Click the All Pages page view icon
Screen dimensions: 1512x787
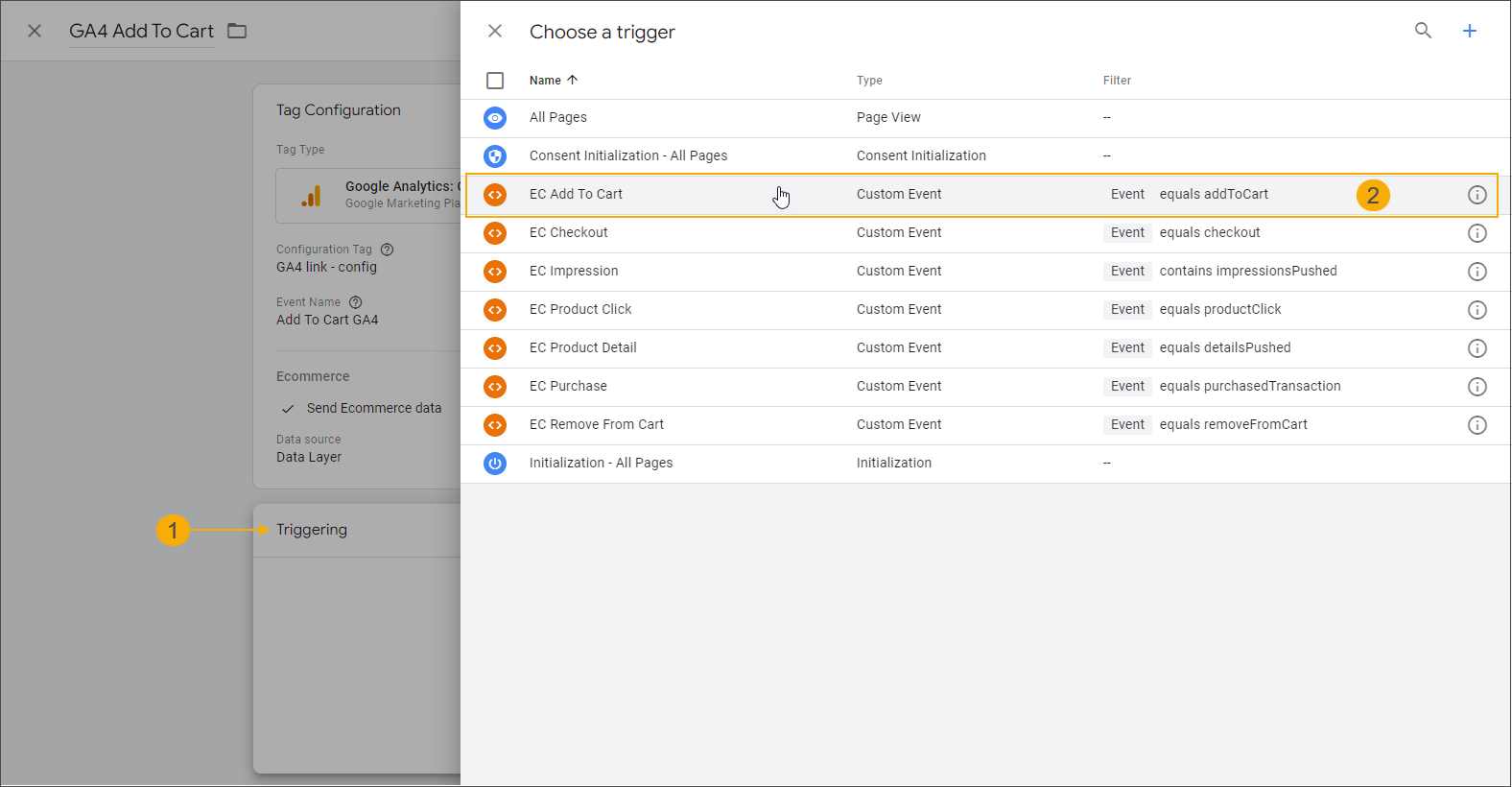495,118
